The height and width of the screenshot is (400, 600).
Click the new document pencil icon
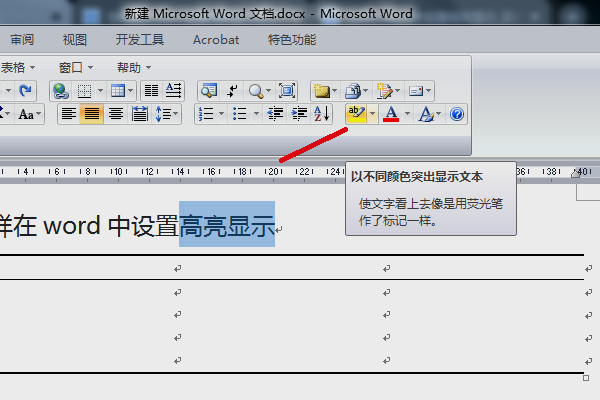click(384, 91)
